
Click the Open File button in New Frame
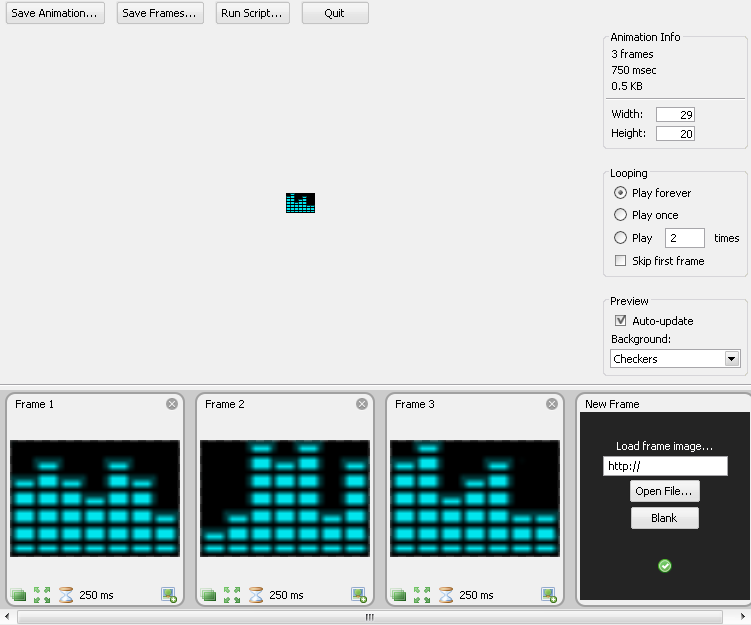(665, 491)
